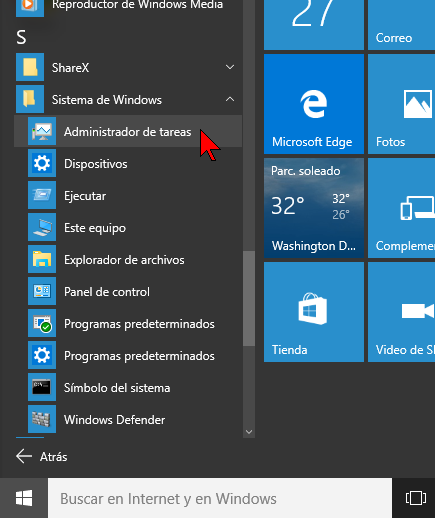Screen dimensions: 435x518
Task: Open Este equipo computer icon
Action: (42, 228)
